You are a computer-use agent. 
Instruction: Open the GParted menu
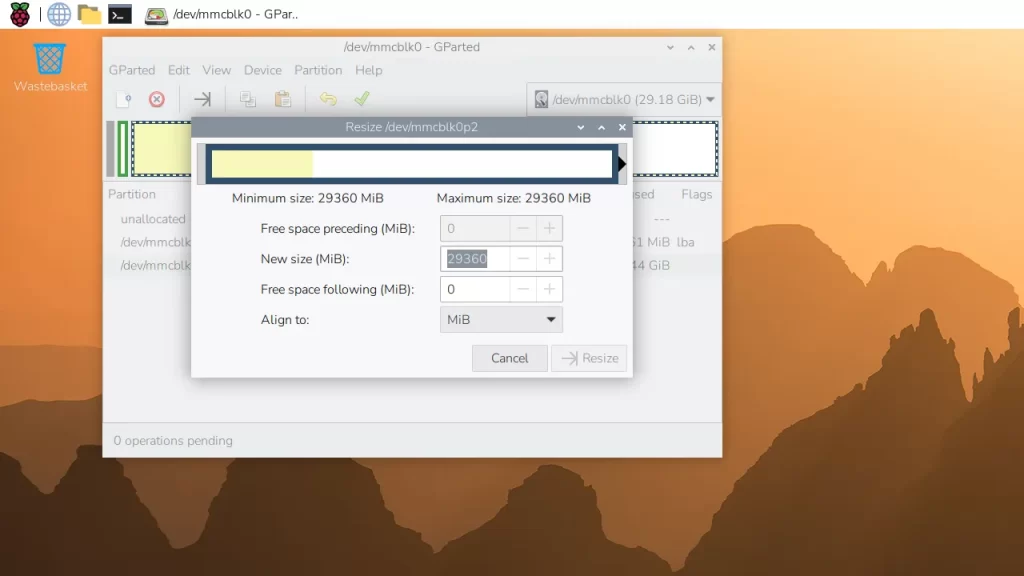pyautogui.click(x=132, y=70)
